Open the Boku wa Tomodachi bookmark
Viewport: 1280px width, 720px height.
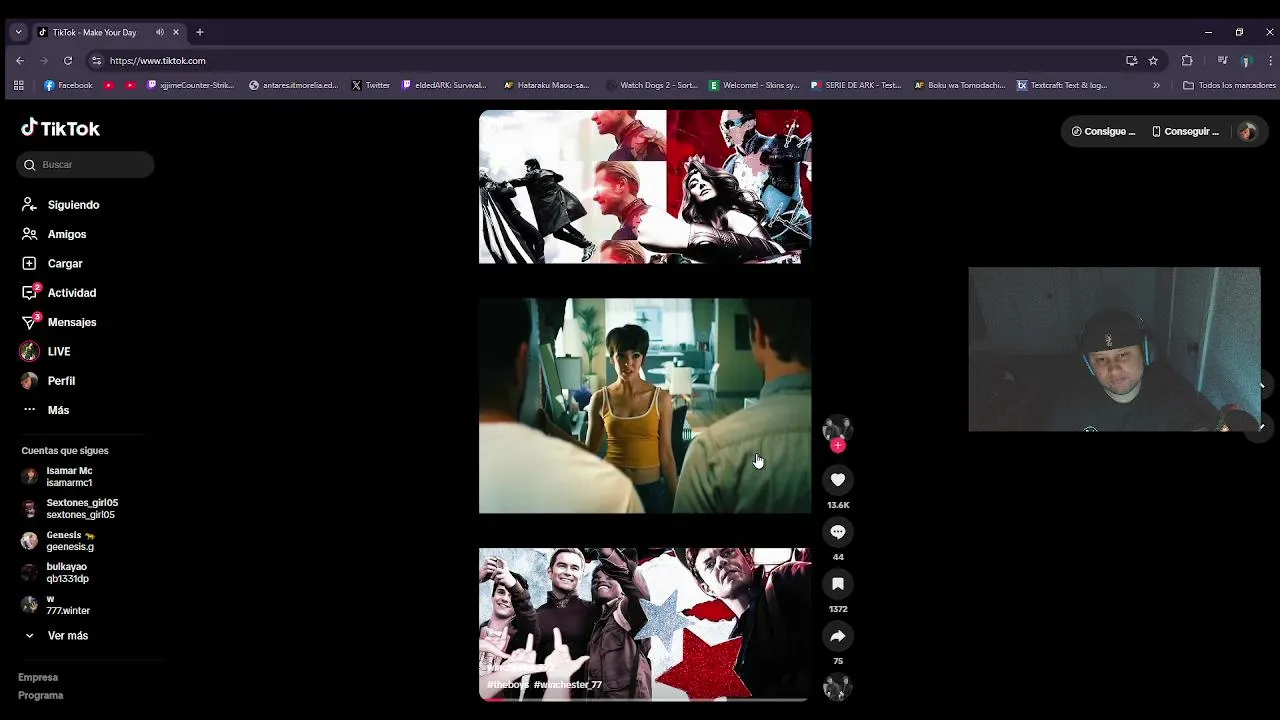tap(960, 86)
